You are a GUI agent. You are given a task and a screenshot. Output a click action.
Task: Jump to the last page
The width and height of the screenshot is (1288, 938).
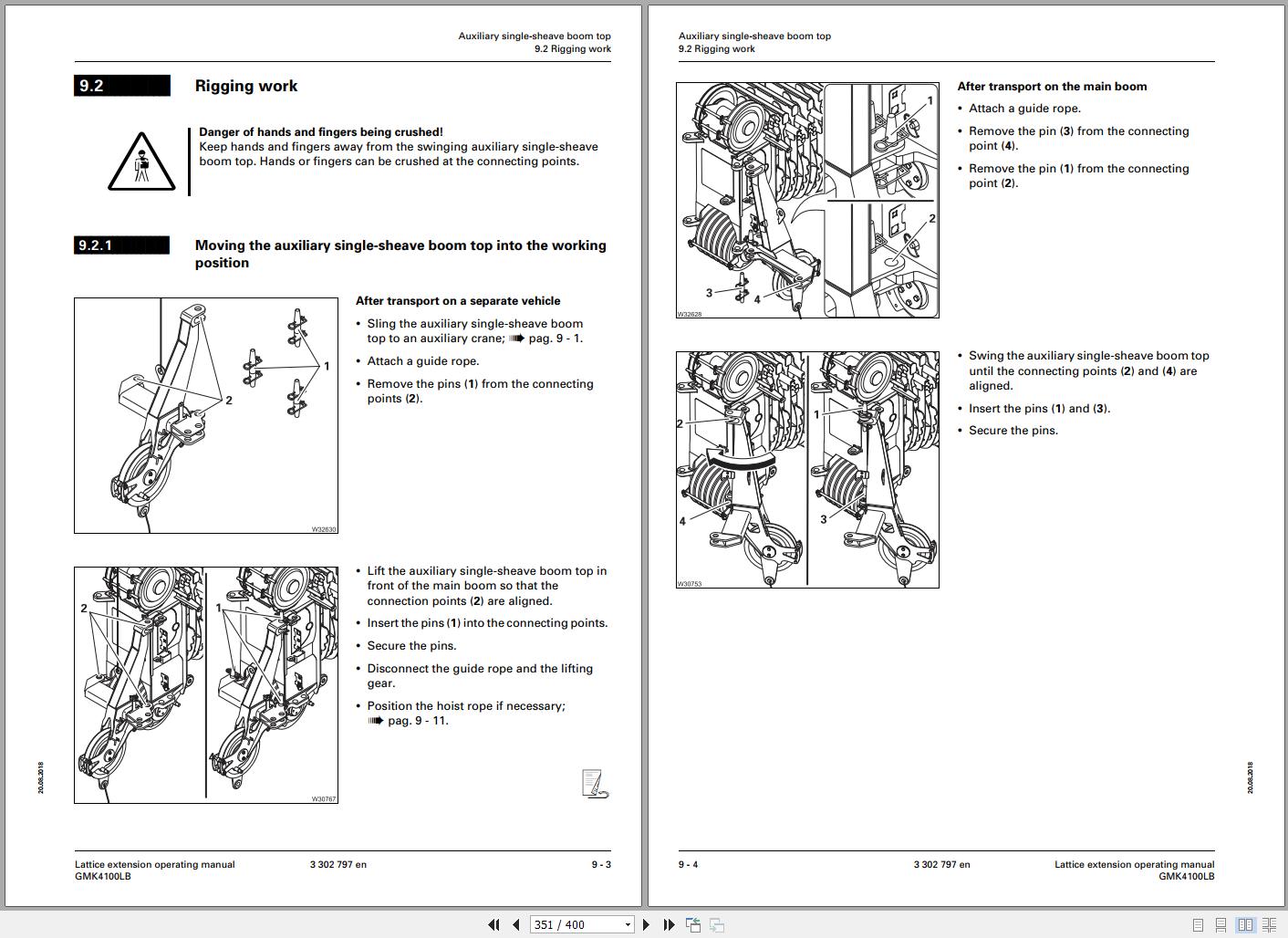pyautogui.click(x=669, y=924)
